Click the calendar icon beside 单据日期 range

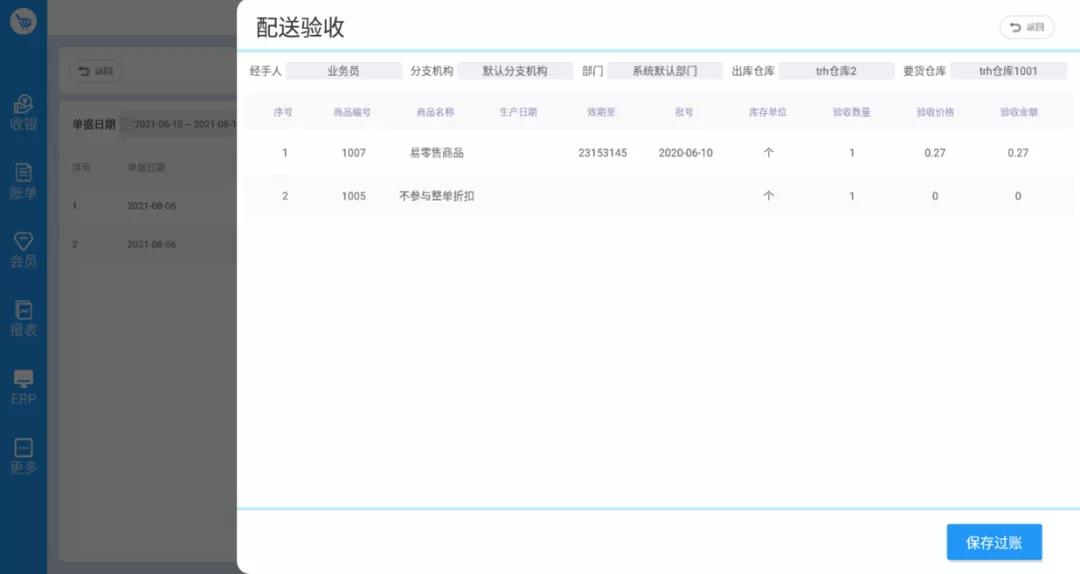(126, 125)
